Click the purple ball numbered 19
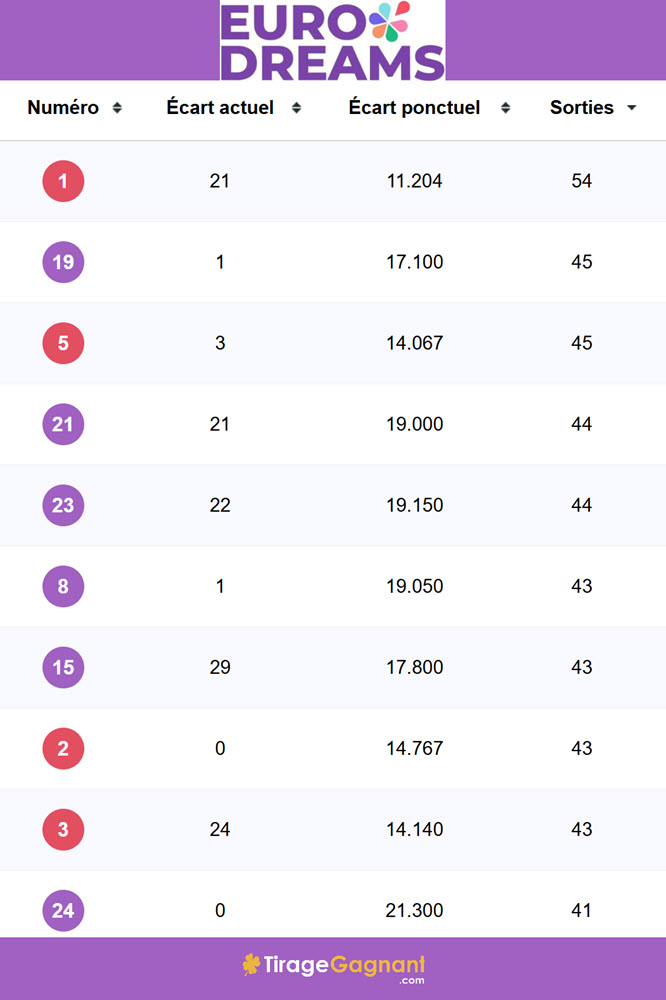Image resolution: width=666 pixels, height=1000 pixels. [63, 262]
